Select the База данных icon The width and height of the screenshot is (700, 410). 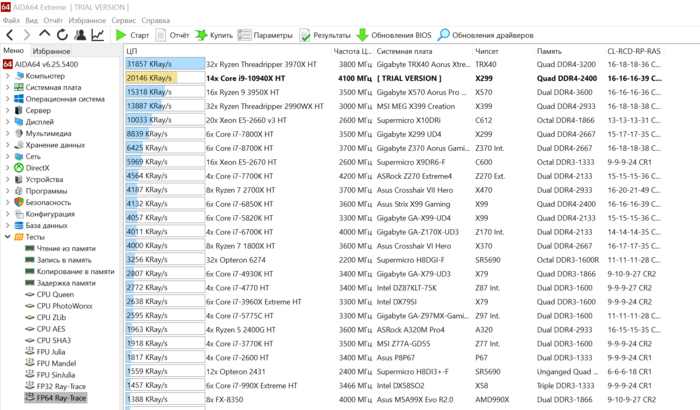pos(19,226)
